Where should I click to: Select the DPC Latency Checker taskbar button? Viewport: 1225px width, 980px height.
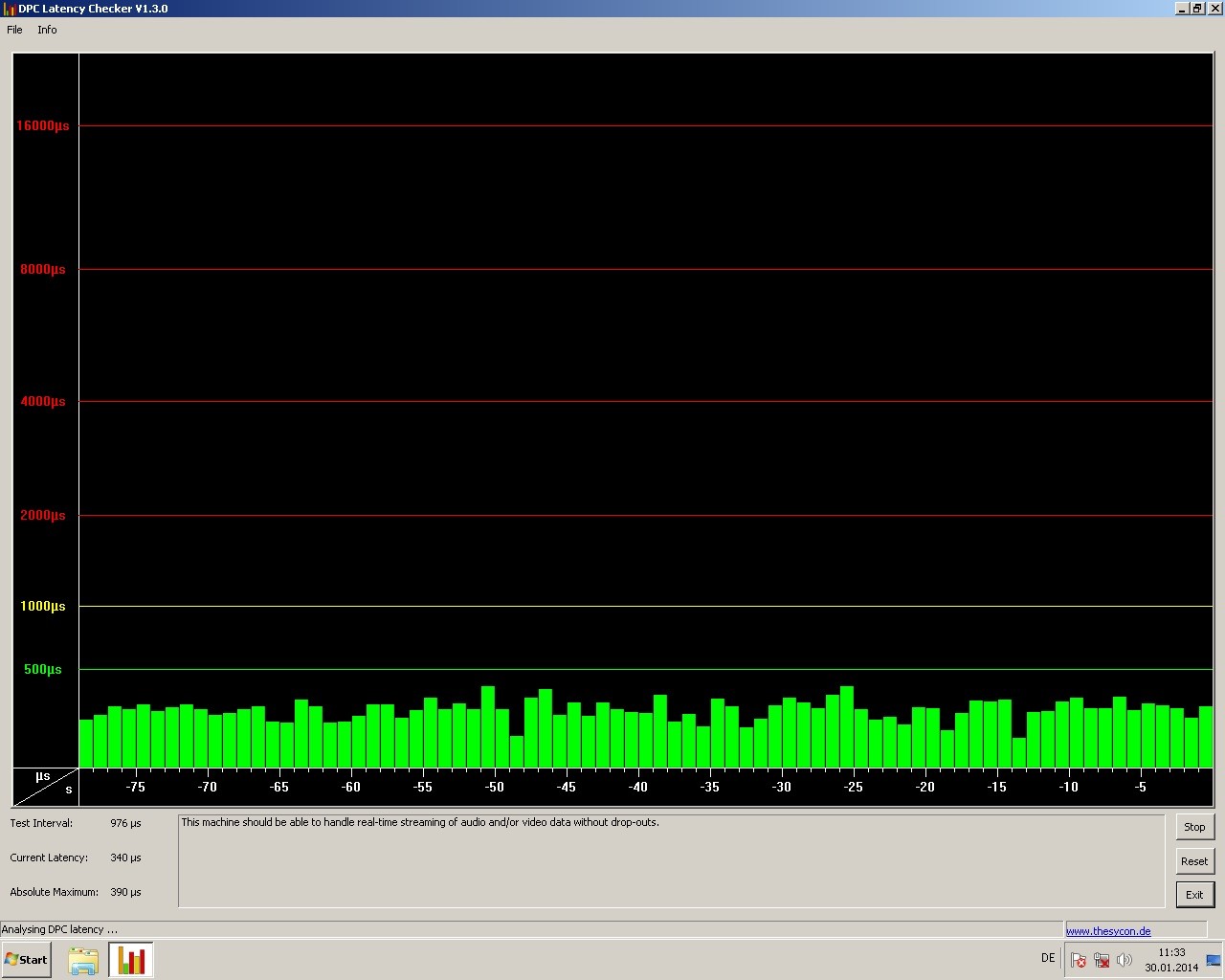pyautogui.click(x=131, y=960)
